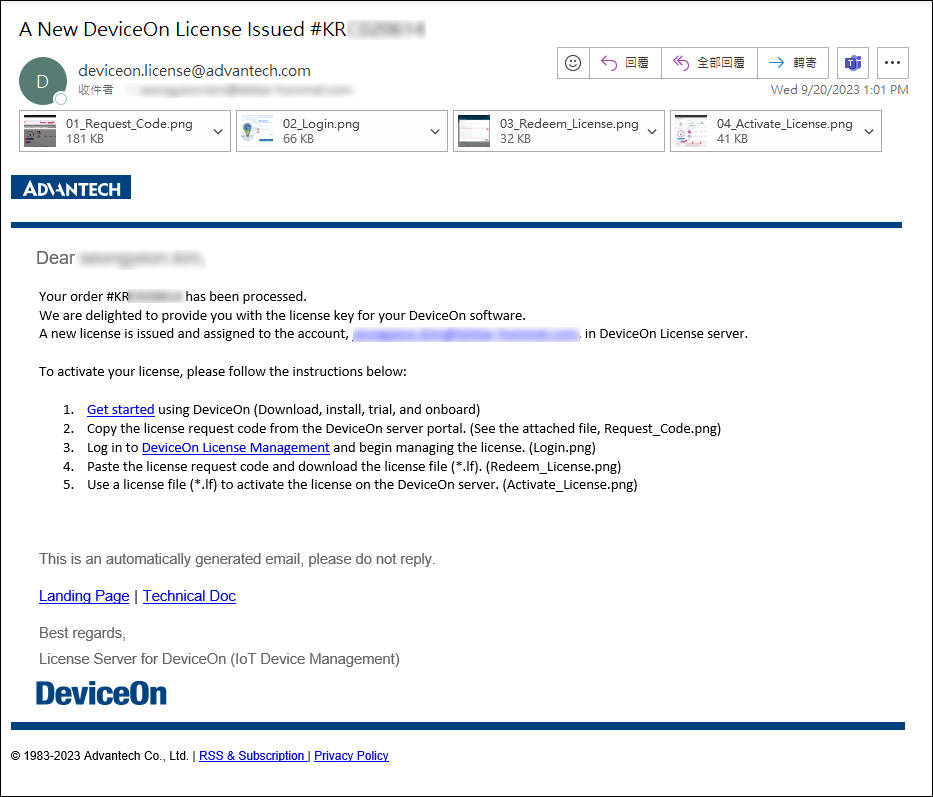Open the Teams share icon
Screen dimensions: 933x797
click(853, 62)
